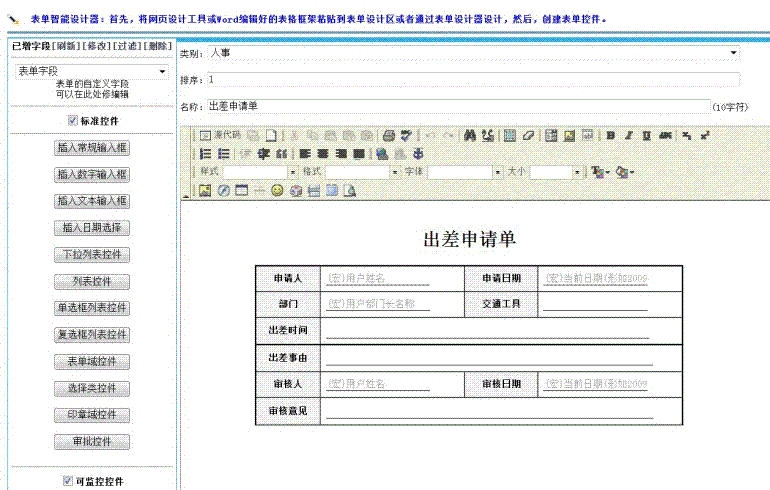
Task: Collapse the editor toolbar with small arrow
Action: point(186,196)
